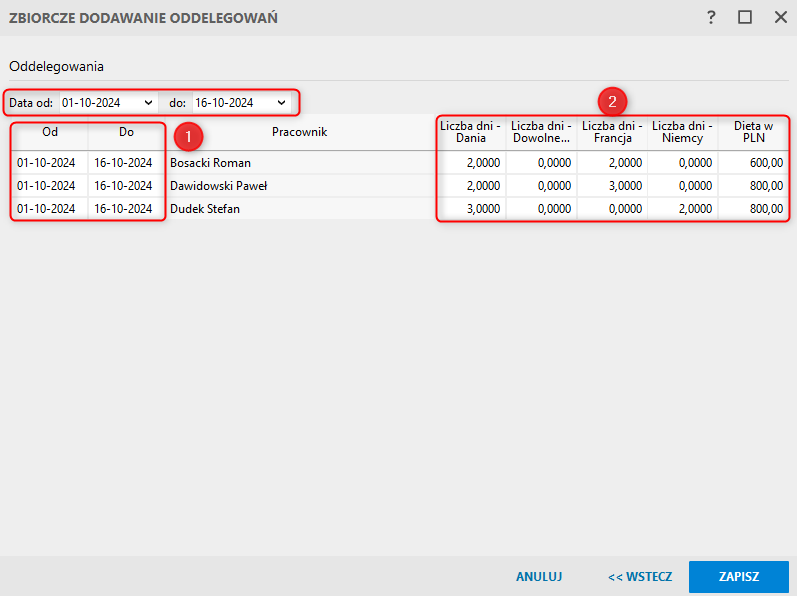Open the 'Data od' date dropdown arrow

148,103
